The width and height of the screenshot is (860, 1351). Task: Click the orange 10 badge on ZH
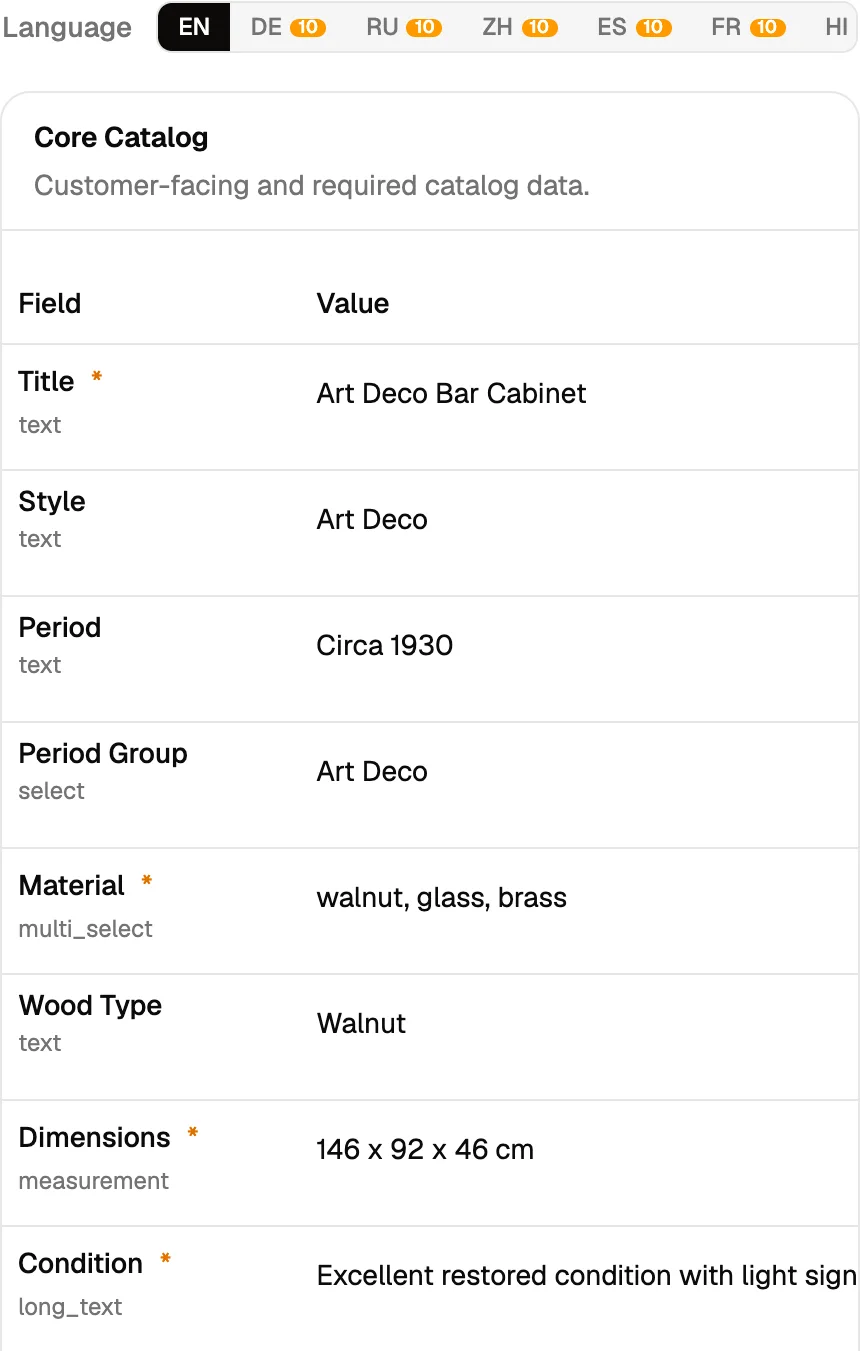[x=539, y=27]
